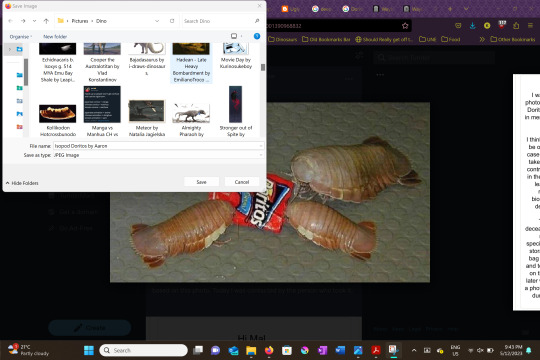The height and width of the screenshot is (360, 540).
Task: Open the Other Bookmarks folder
Action: (x=512, y=39)
